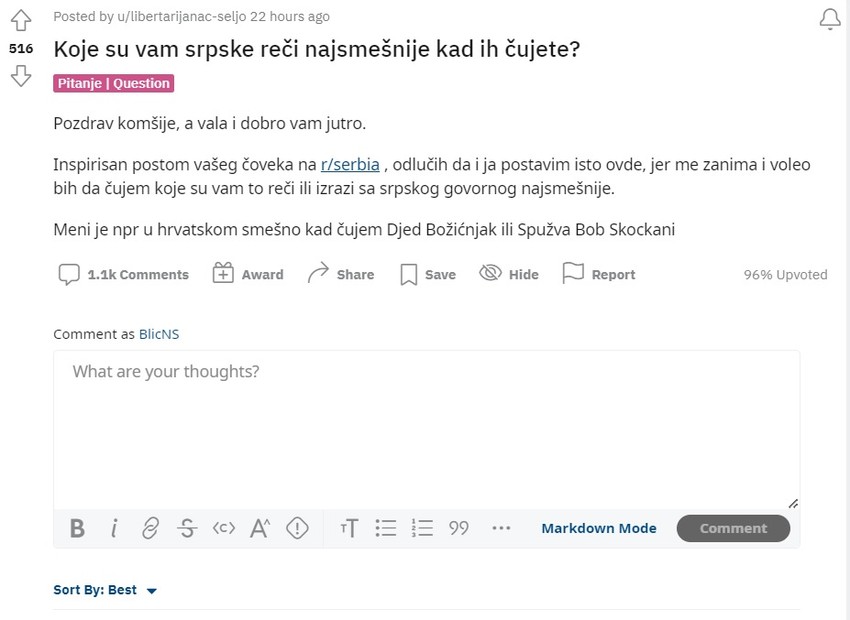The image size is (850, 620).
Task: Toggle bold formatting in comment editor
Action: point(77,528)
